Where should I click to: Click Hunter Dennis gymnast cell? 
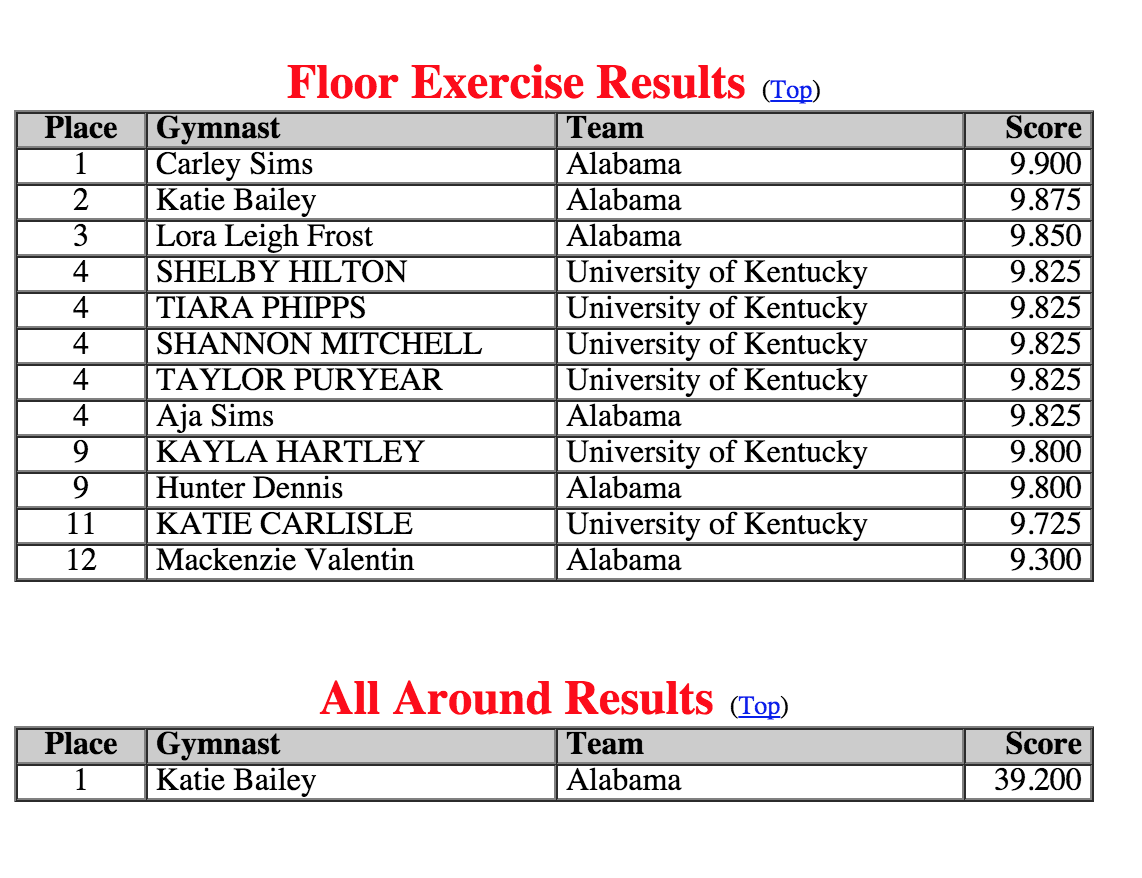point(250,489)
